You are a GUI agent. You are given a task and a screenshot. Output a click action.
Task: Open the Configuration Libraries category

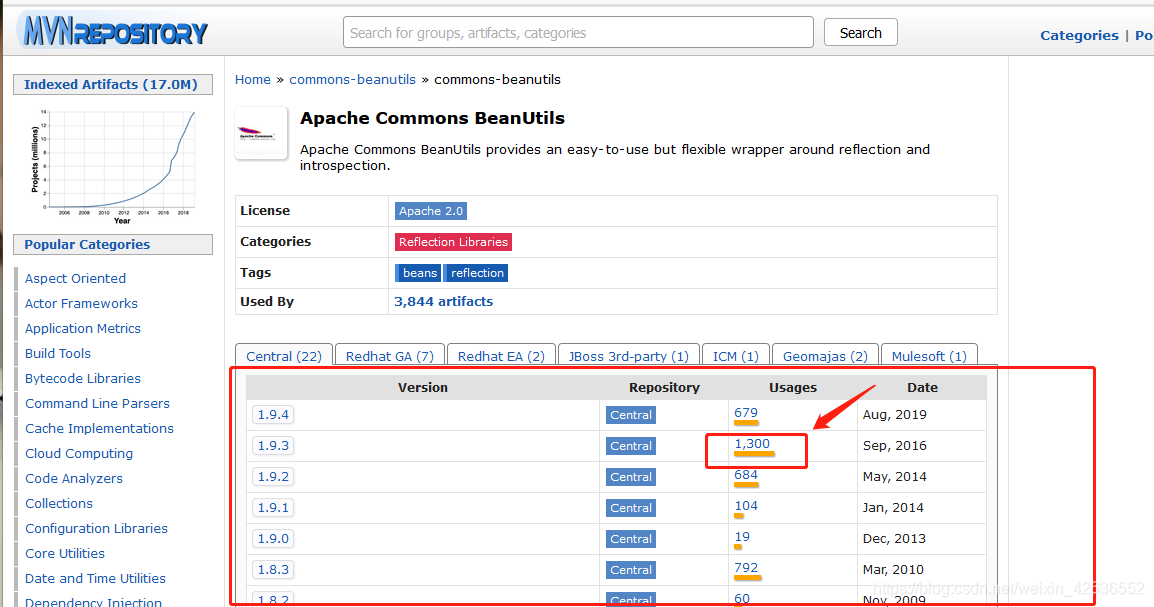tap(96, 528)
